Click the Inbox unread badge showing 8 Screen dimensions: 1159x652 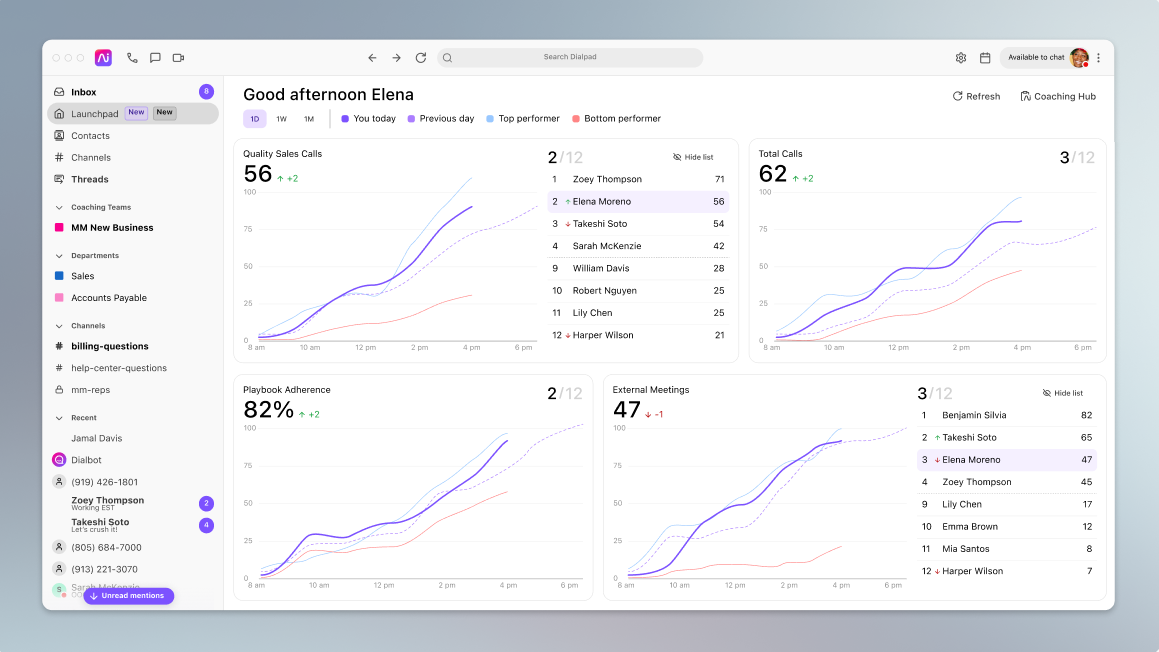206,92
